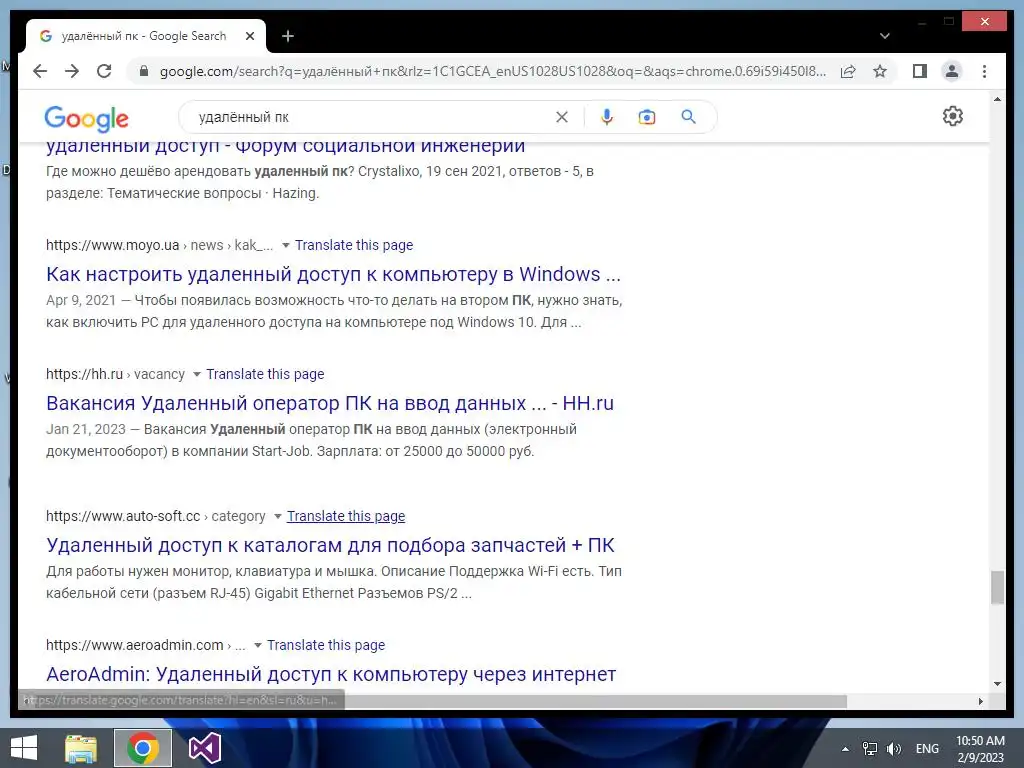This screenshot has height=768, width=1024.
Task: Click the https://hh.ru › vacancy breadcrumb
Action: (116, 374)
